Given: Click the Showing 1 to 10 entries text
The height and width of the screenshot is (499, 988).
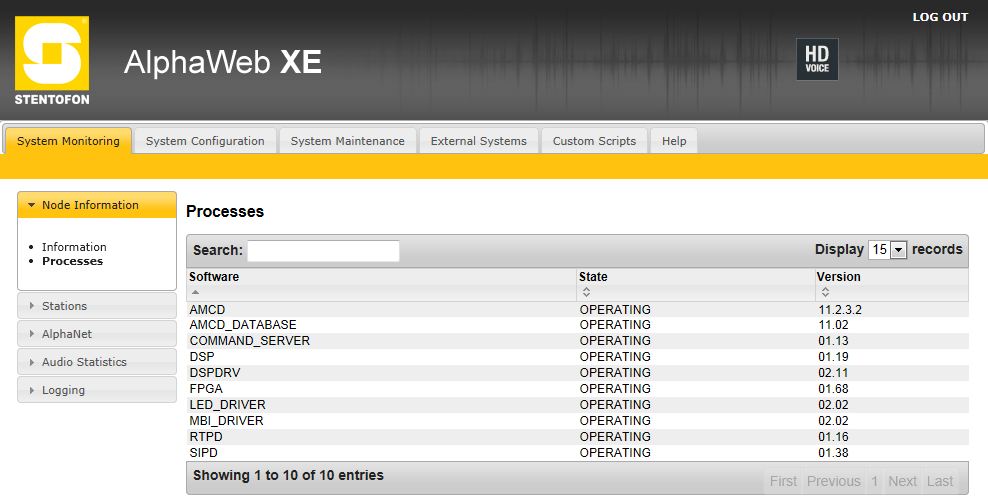Looking at the screenshot, I should (288, 476).
